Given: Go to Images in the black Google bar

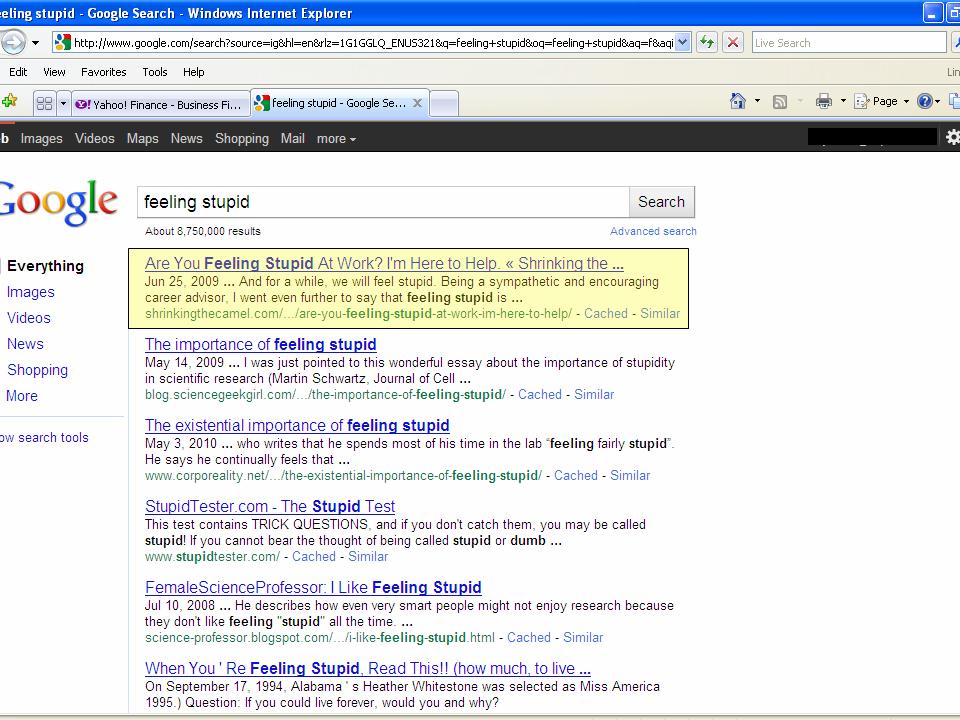Looking at the screenshot, I should (x=42, y=138).
